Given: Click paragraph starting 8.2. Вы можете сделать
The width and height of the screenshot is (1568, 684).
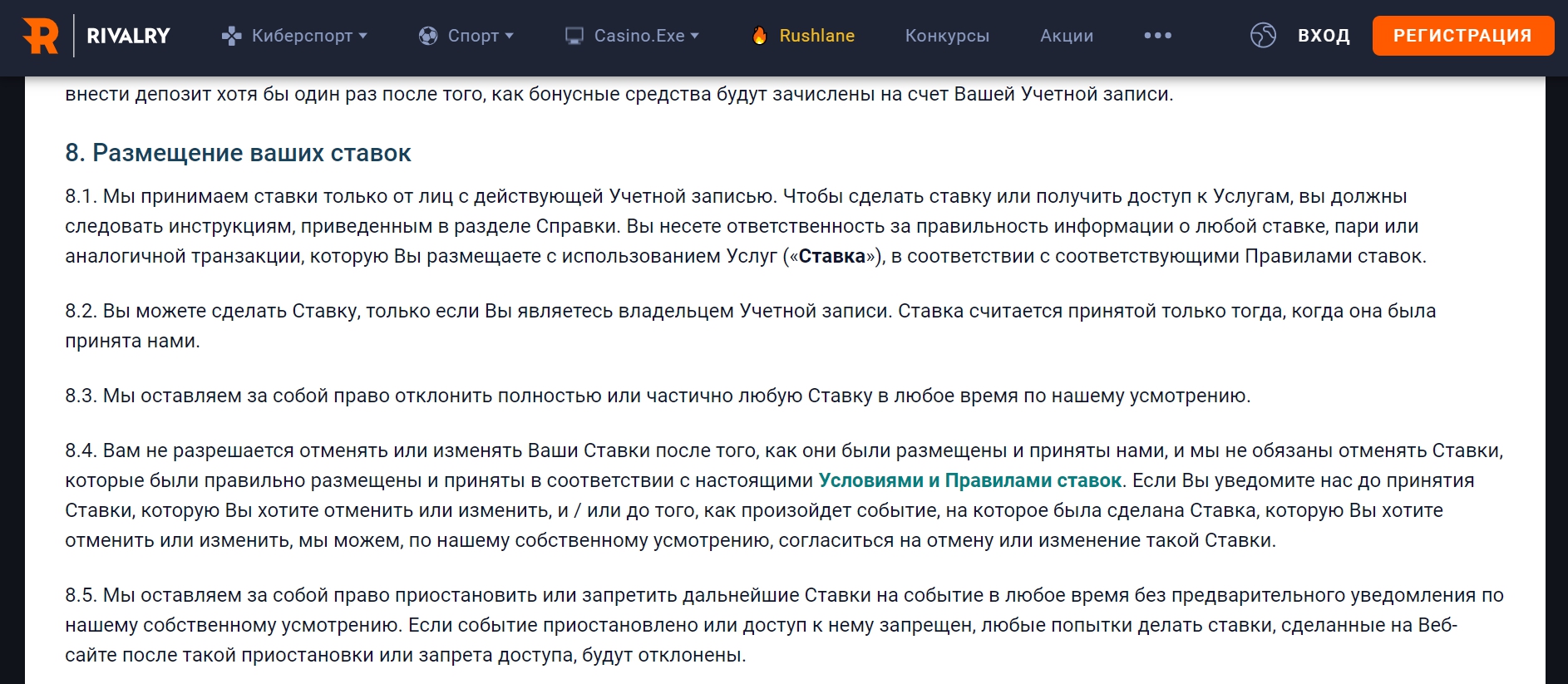Looking at the screenshot, I should [751, 326].
